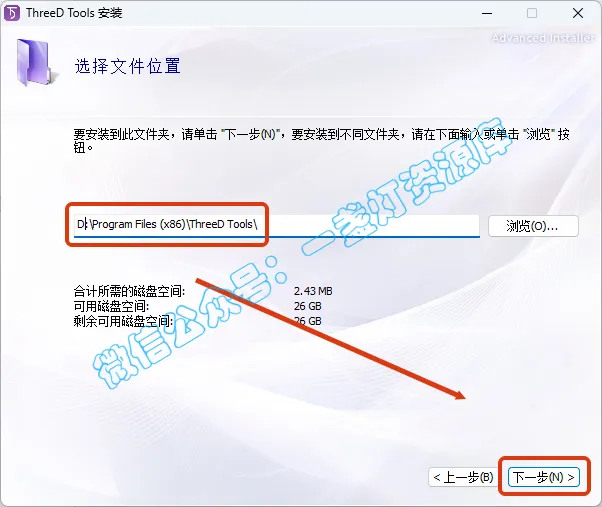Click the 合计所需的磁盘空间 label
602x507 pixels.
129,291
